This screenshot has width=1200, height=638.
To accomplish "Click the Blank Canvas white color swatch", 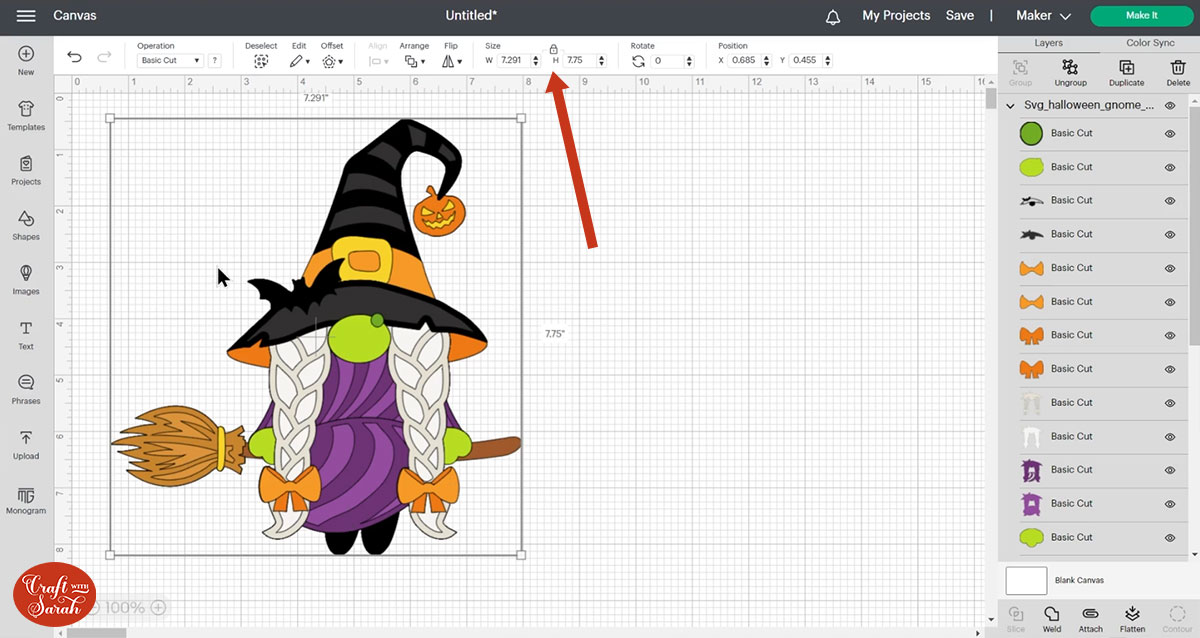I will 1026,580.
